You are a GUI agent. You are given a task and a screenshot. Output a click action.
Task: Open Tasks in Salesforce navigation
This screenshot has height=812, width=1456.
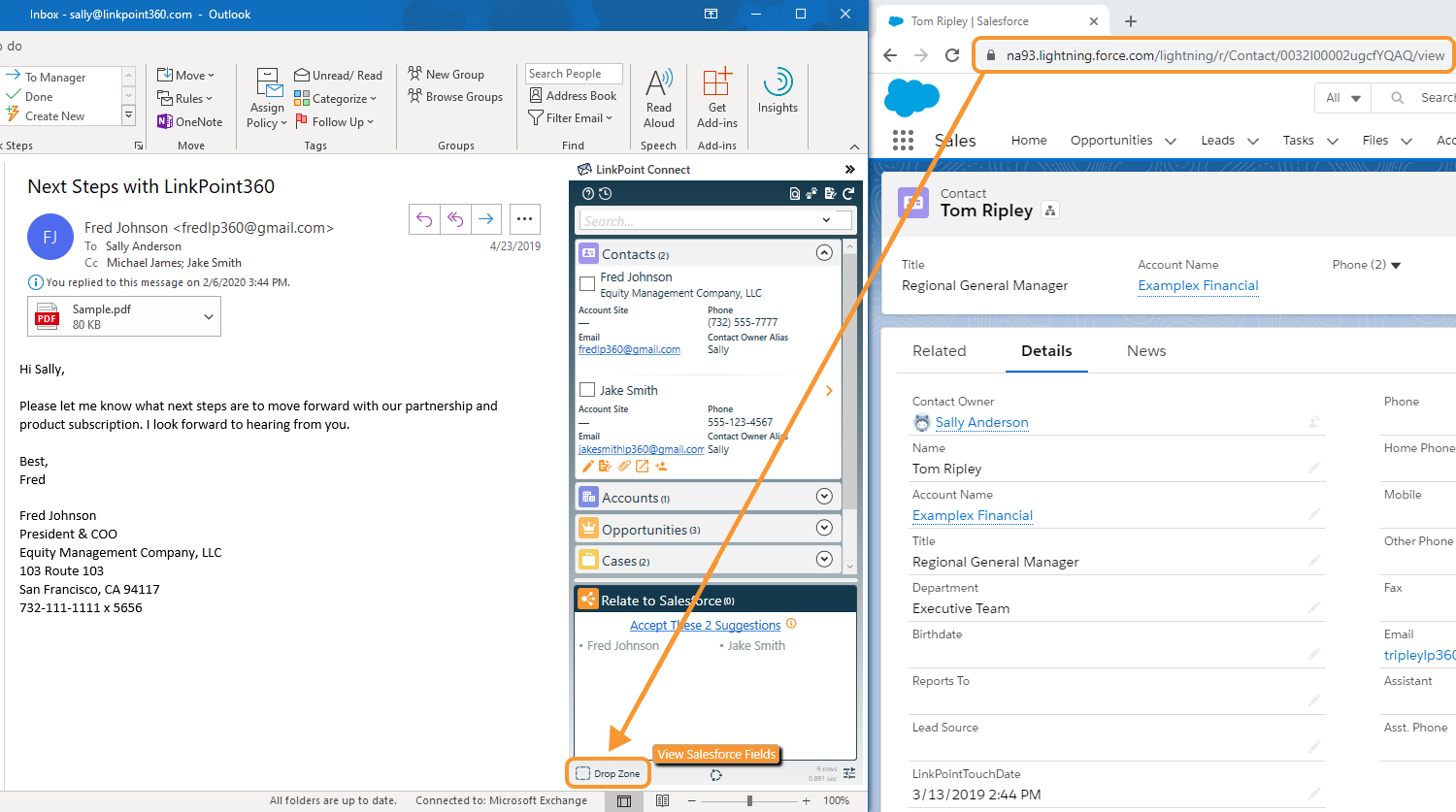[x=1298, y=141]
